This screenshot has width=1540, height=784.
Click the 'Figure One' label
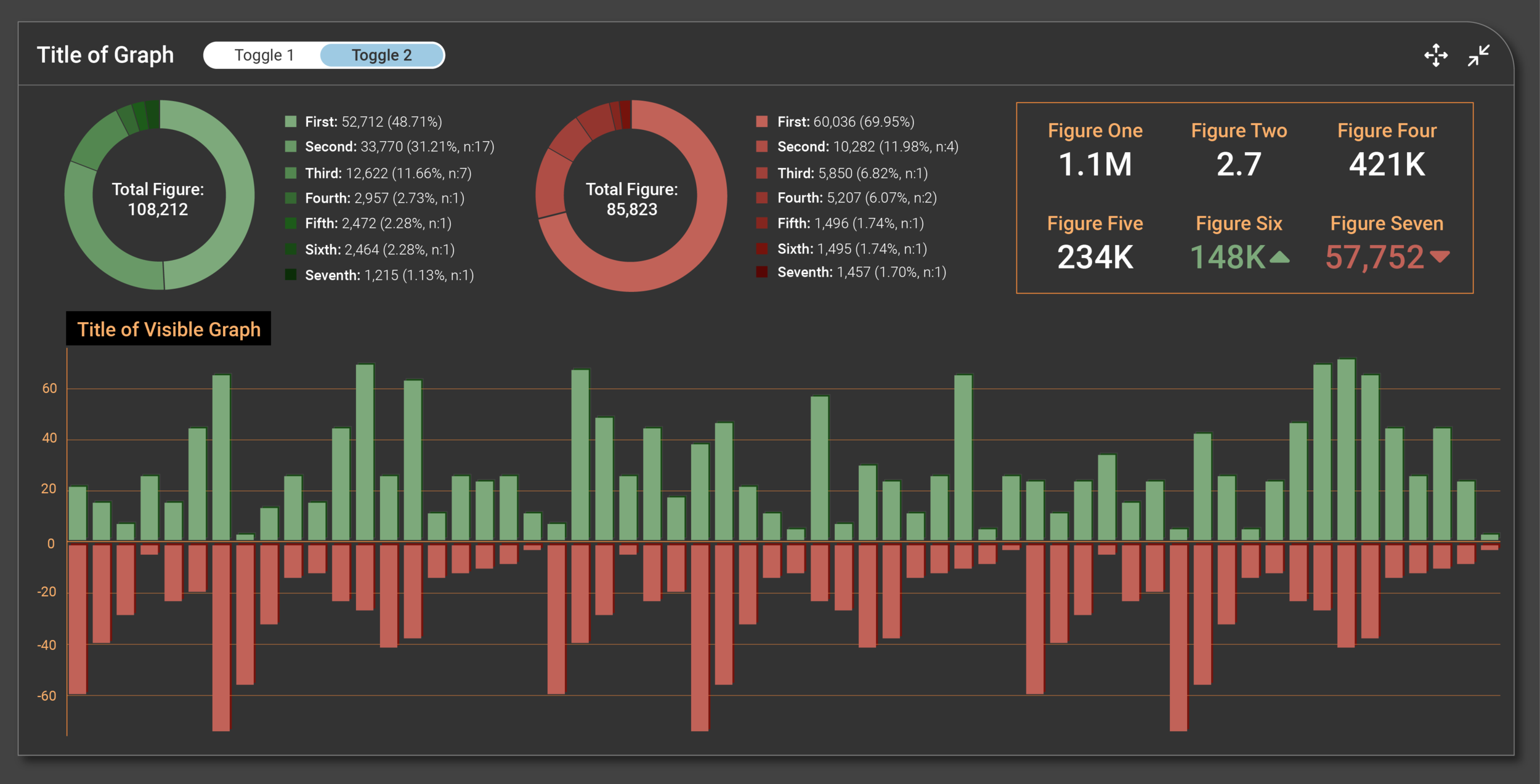tap(1095, 131)
